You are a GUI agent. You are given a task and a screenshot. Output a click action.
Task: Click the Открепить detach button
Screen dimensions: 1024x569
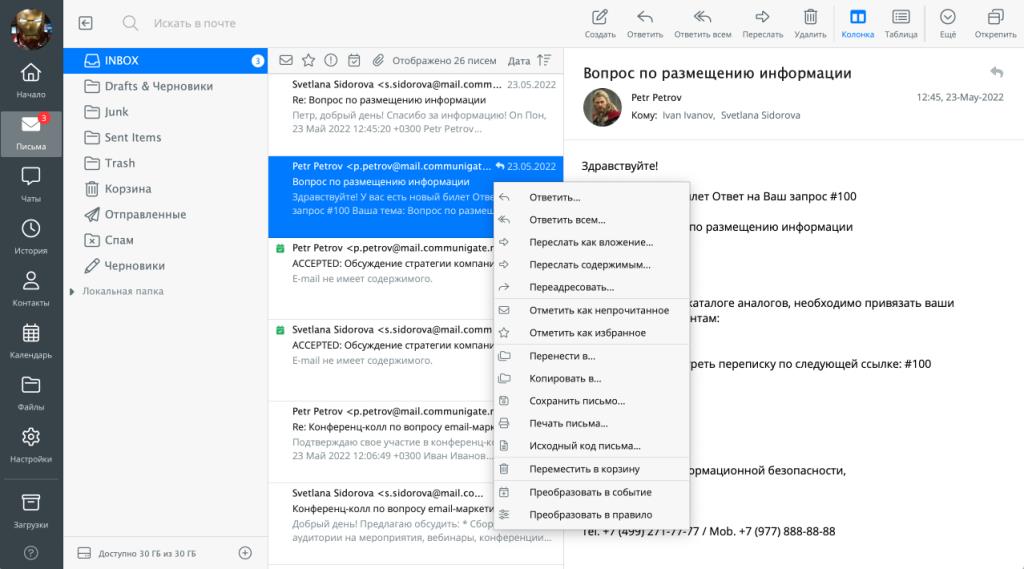tap(995, 24)
